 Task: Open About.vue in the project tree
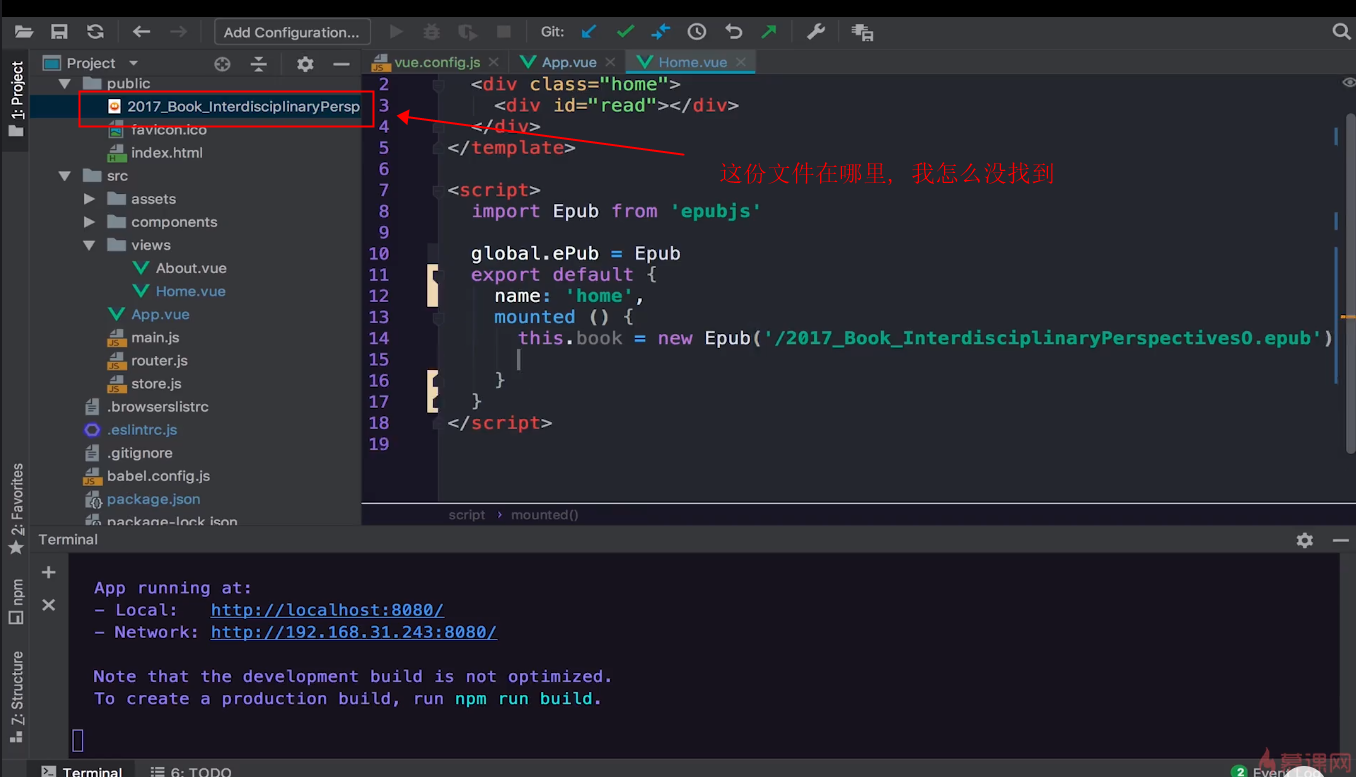click(x=191, y=268)
